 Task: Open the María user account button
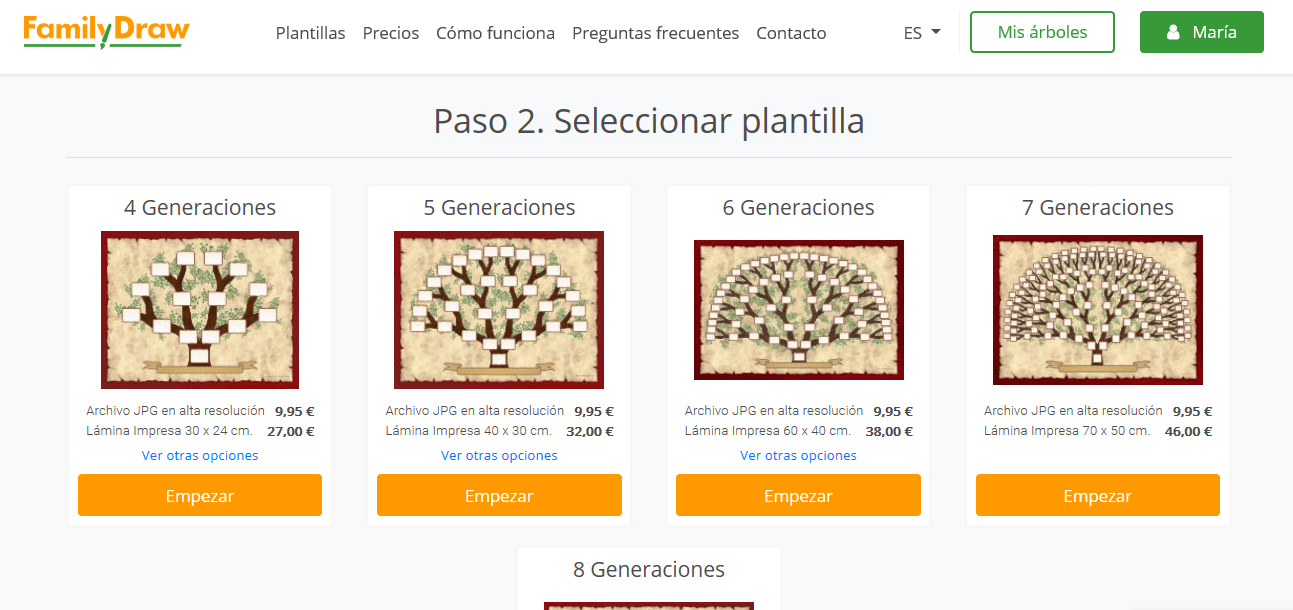1201,32
